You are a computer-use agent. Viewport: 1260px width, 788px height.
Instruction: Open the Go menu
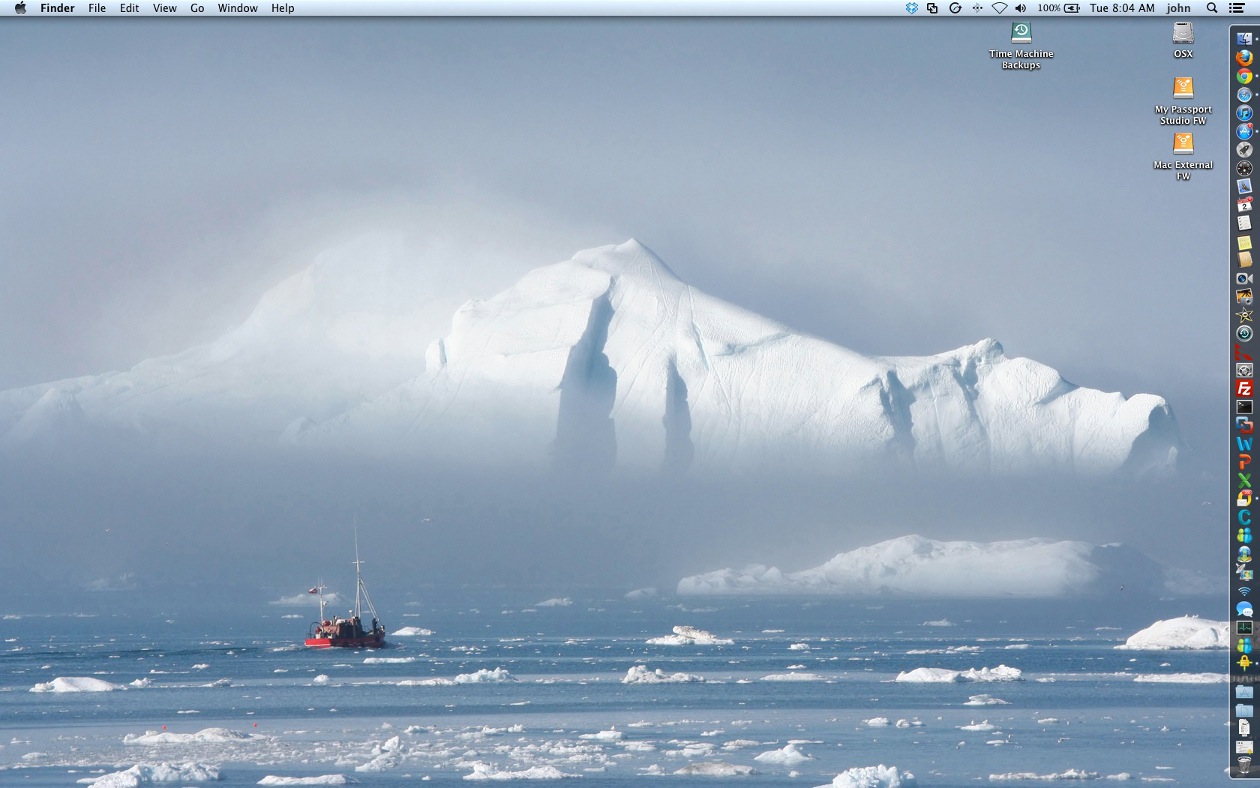pos(197,8)
